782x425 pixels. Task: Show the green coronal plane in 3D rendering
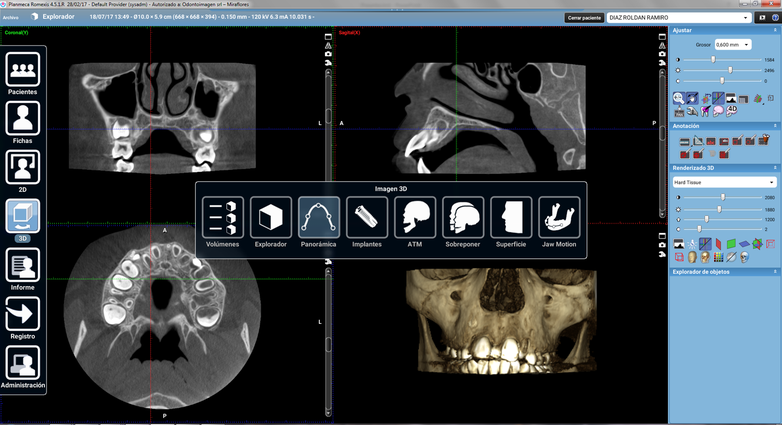click(x=731, y=243)
